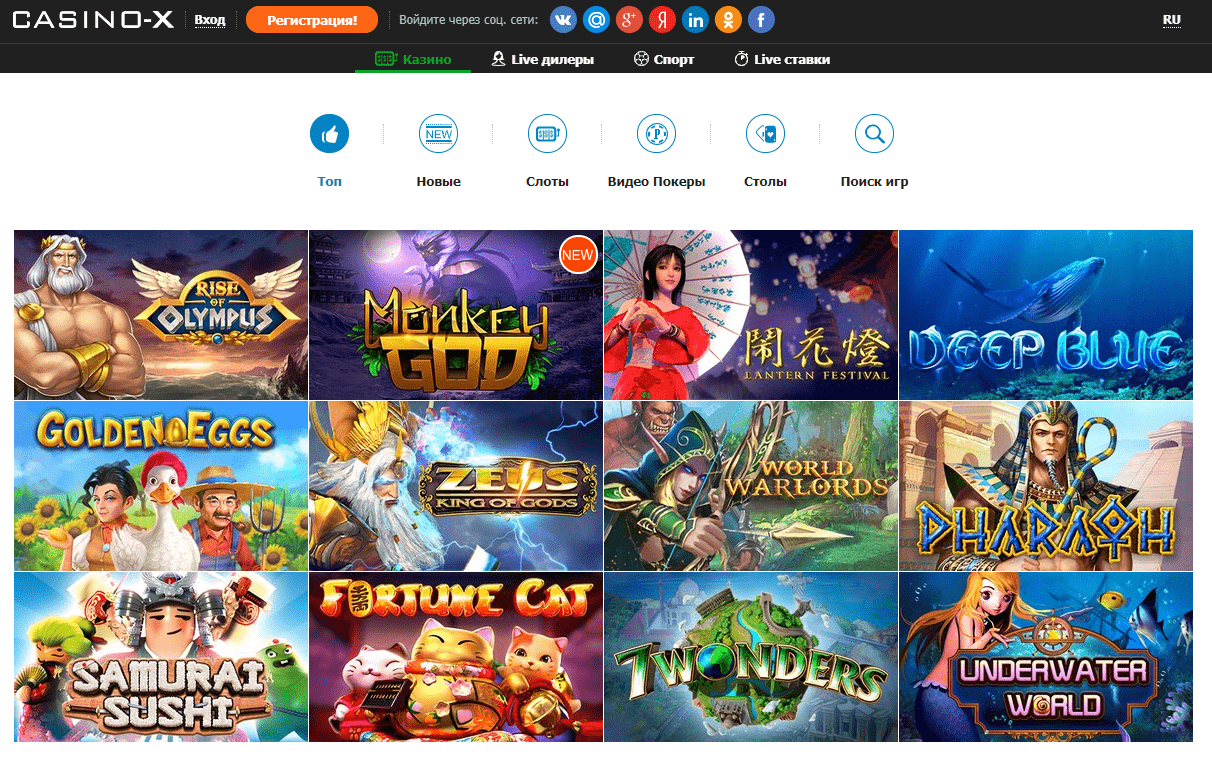Select the Новые category icon marked NEW

(438, 133)
